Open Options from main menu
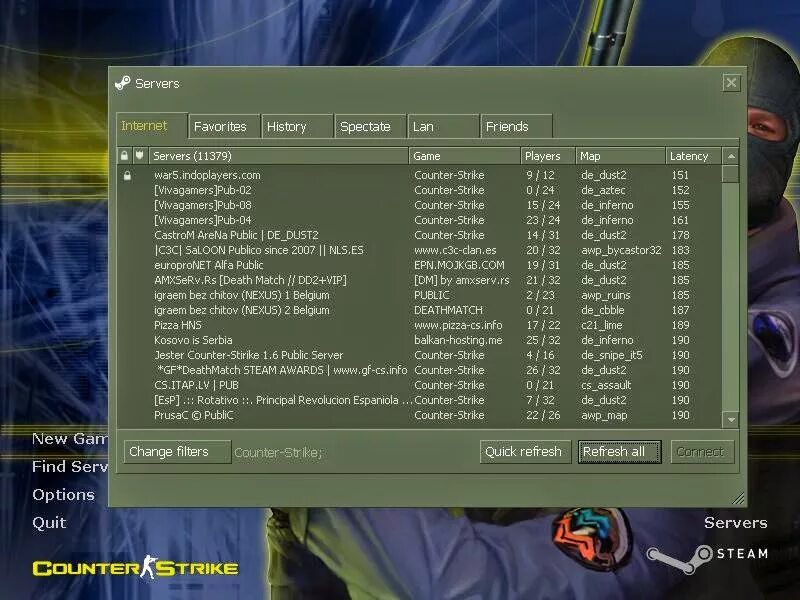The width and height of the screenshot is (800, 600). click(63, 494)
